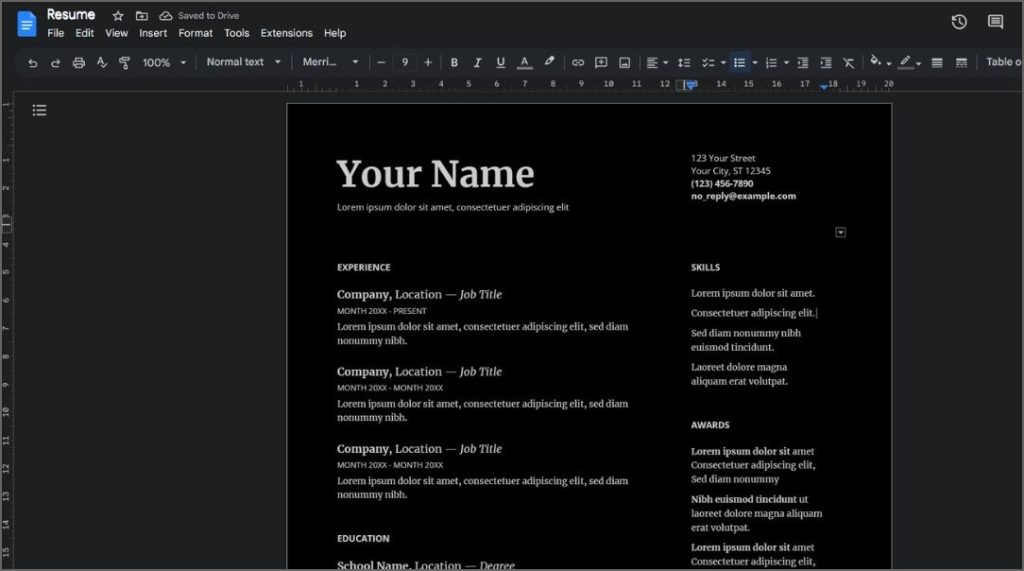Add a comment from the toolbar

point(601,63)
